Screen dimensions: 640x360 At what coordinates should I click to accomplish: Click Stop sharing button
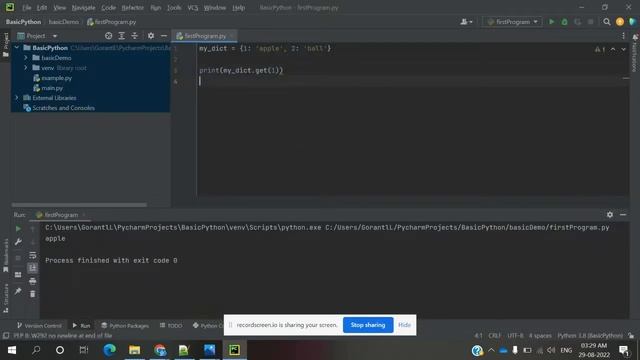pyautogui.click(x=368, y=325)
